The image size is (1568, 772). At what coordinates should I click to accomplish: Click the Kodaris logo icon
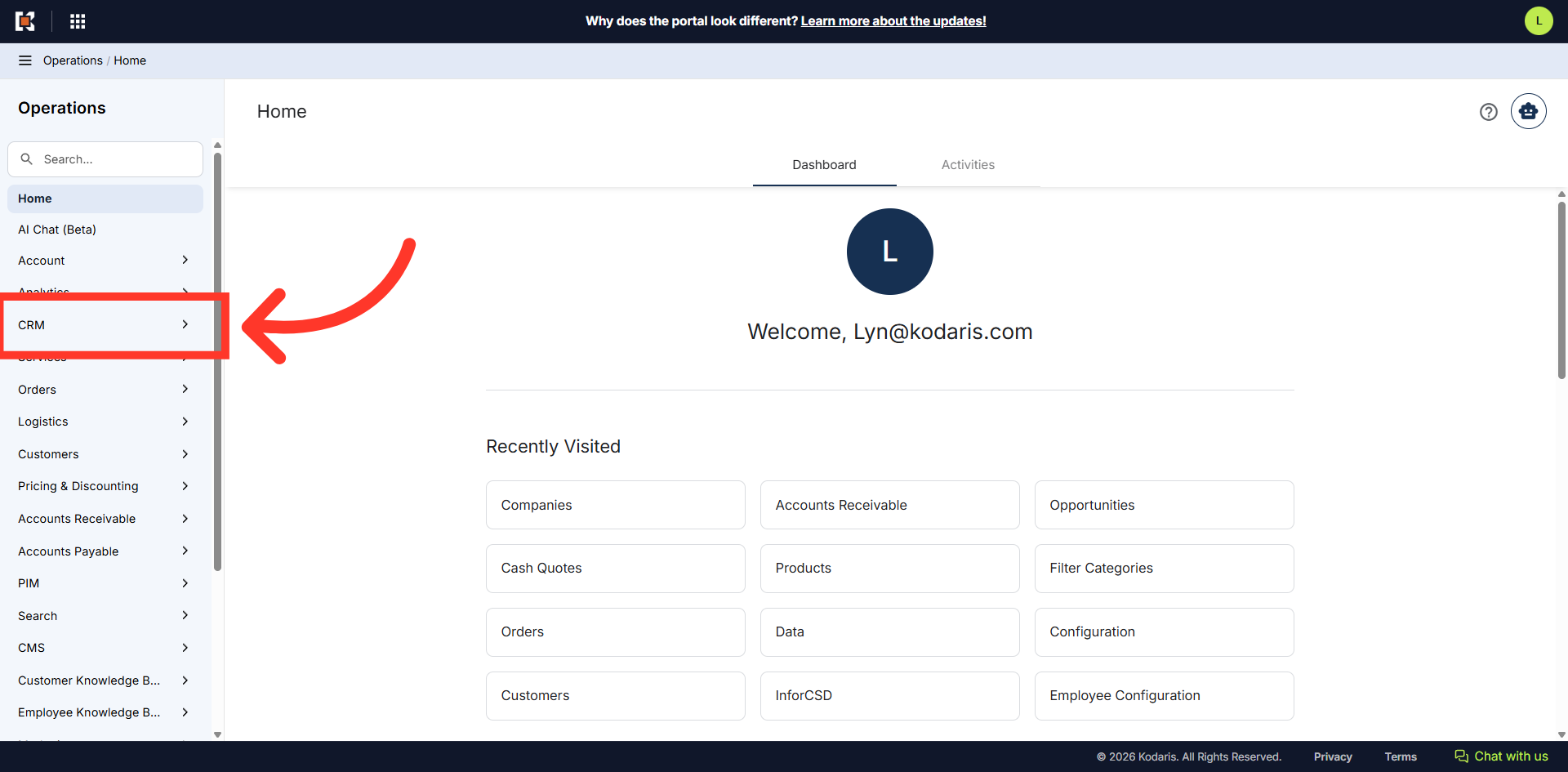(x=25, y=21)
